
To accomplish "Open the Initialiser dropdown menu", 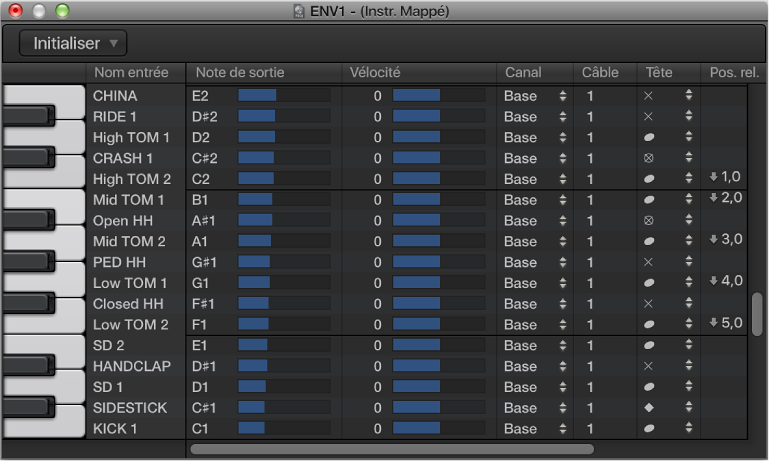I will pyautogui.click(x=73, y=43).
